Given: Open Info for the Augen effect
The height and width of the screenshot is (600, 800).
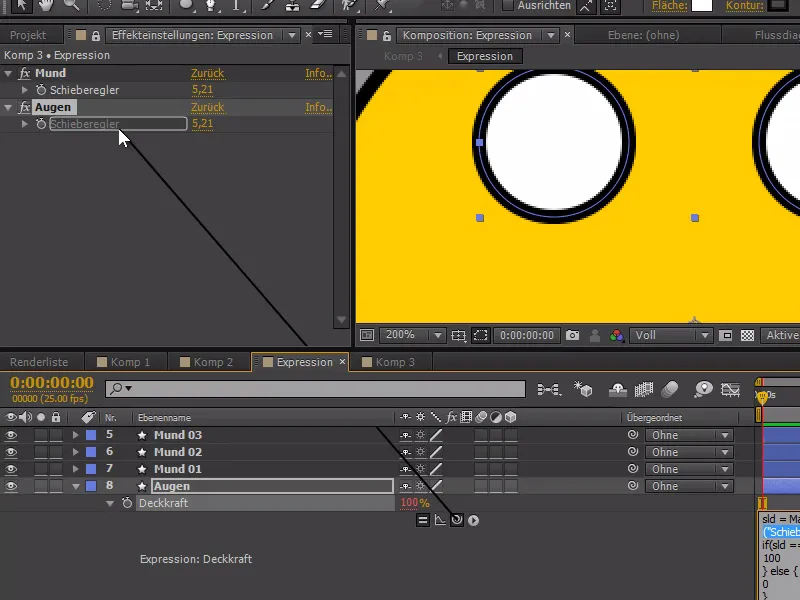Looking at the screenshot, I should (317, 107).
